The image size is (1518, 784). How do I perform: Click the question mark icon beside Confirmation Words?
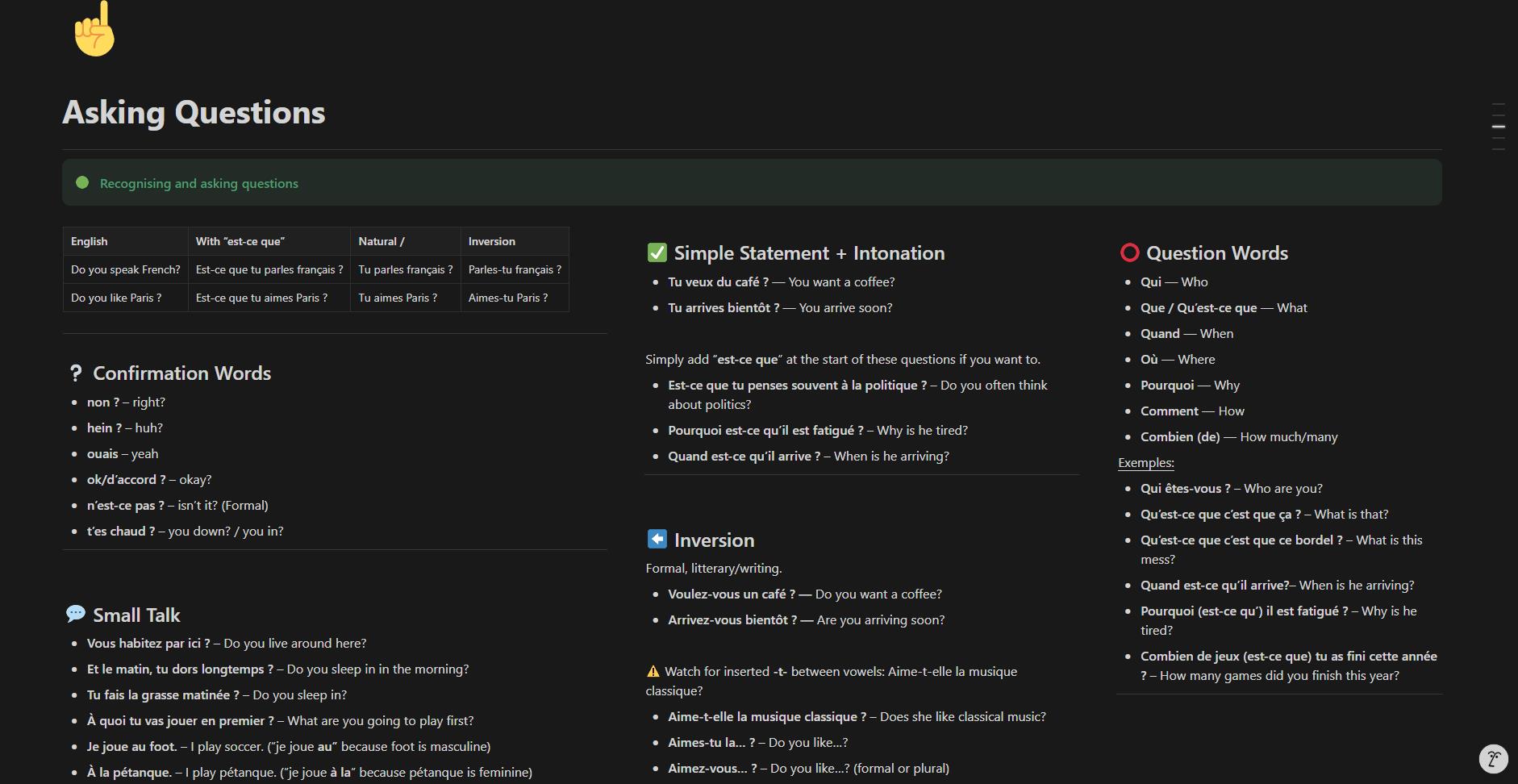tap(76, 373)
